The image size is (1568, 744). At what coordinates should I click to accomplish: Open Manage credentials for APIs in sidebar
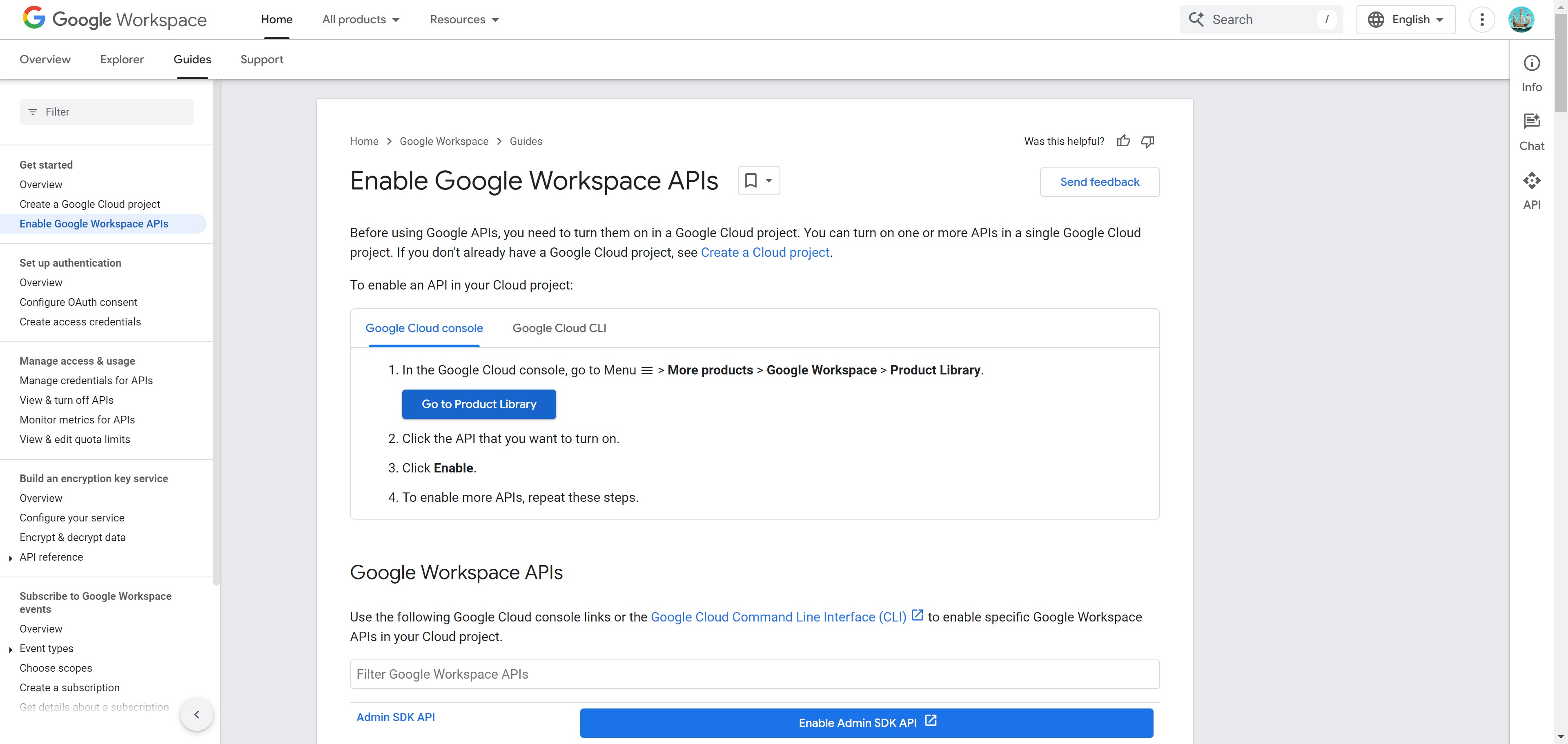[86, 381]
